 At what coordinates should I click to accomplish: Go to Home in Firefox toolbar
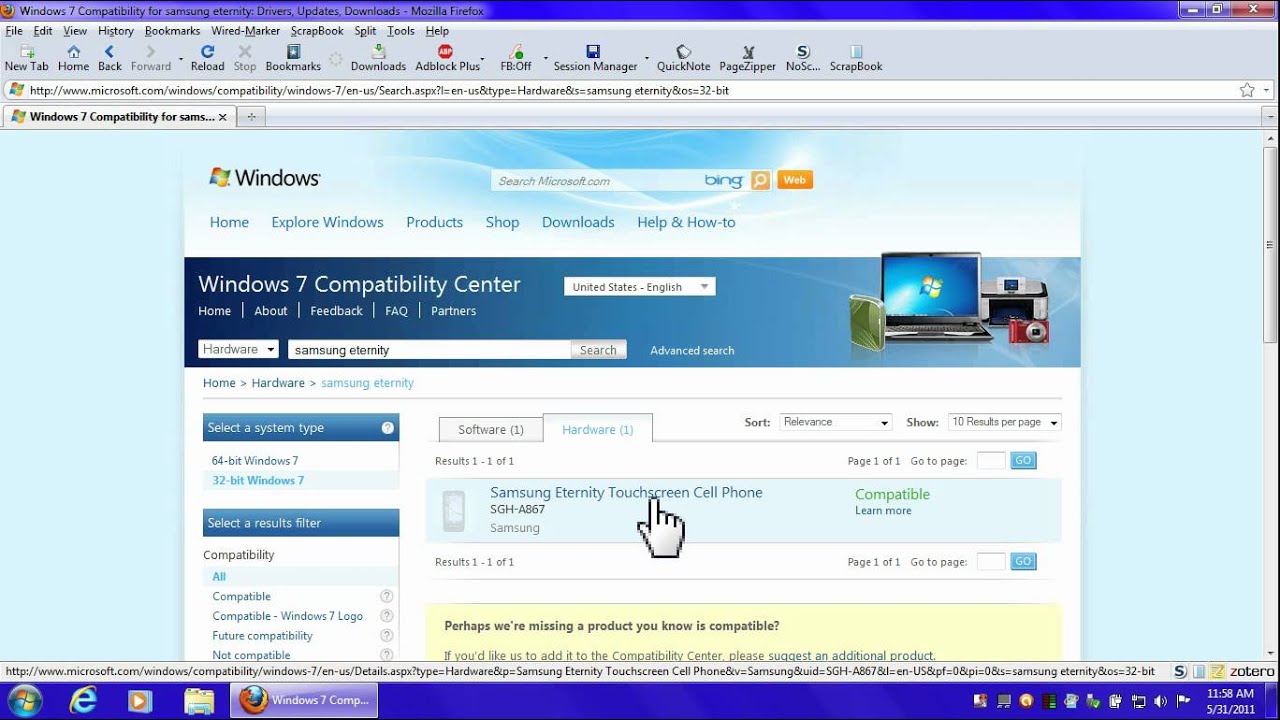coord(73,58)
